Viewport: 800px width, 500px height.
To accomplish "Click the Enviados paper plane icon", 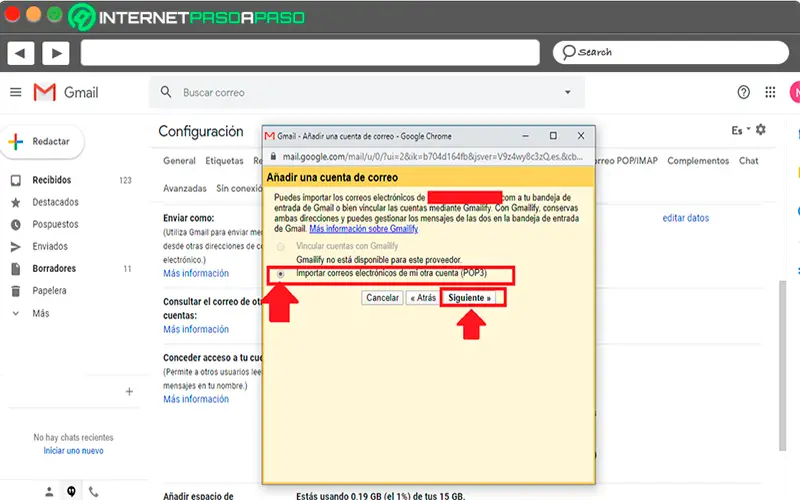I will coord(16,247).
